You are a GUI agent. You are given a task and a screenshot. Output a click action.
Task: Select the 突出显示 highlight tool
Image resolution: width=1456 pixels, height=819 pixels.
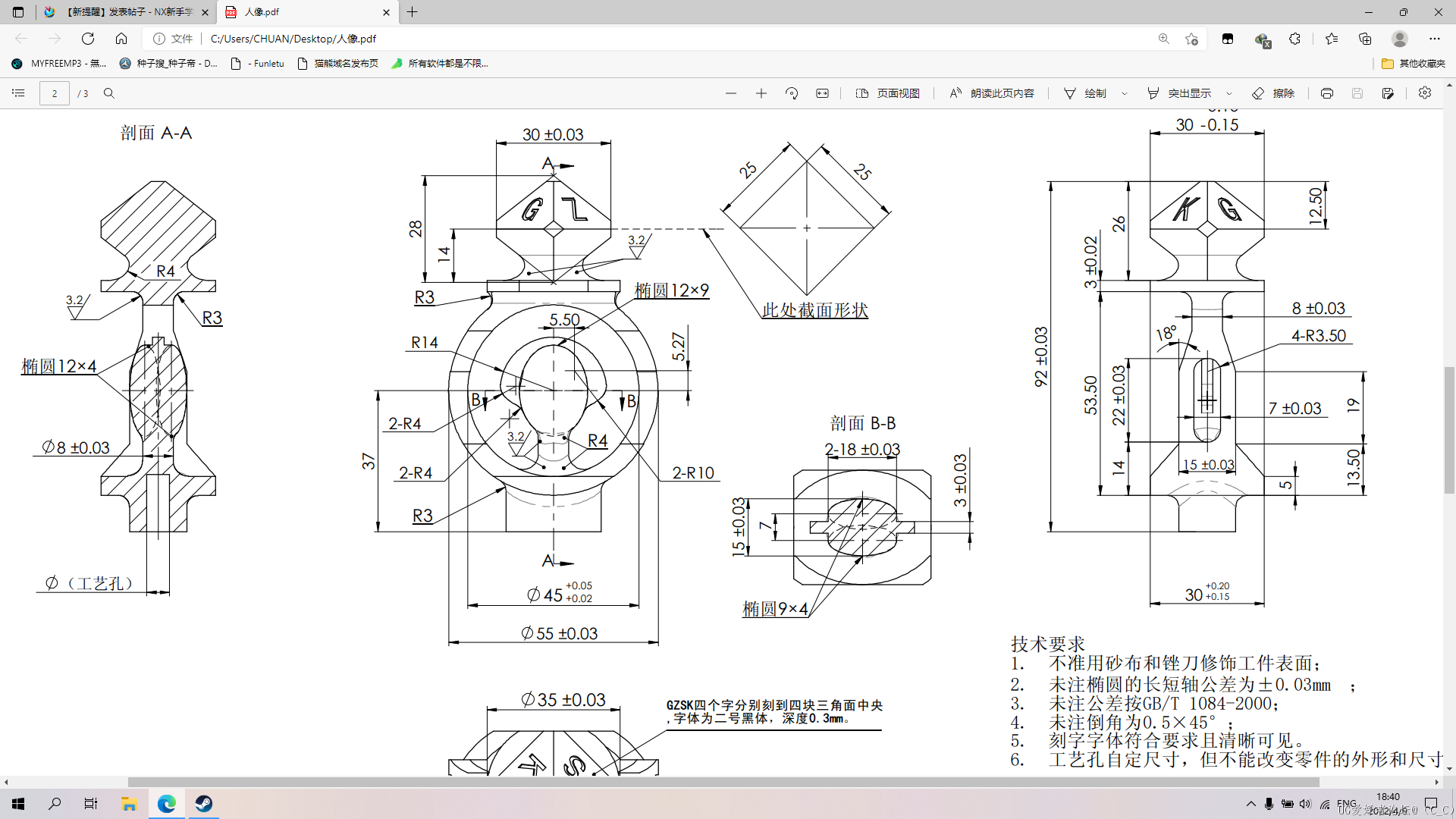coord(1179,93)
